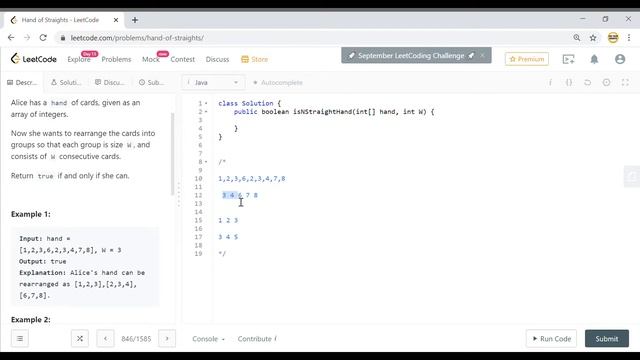
Task: Click the '1,2,3,6,2,3,4,7,8' comment line
Action: pyautogui.click(x=251, y=178)
